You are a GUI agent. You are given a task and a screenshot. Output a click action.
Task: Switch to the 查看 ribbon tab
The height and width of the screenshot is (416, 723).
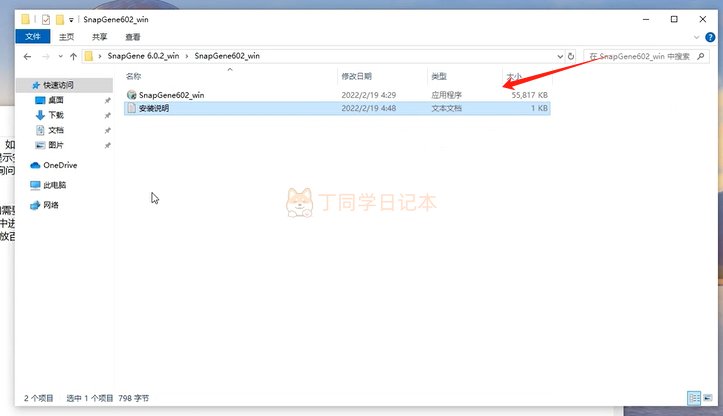133,37
